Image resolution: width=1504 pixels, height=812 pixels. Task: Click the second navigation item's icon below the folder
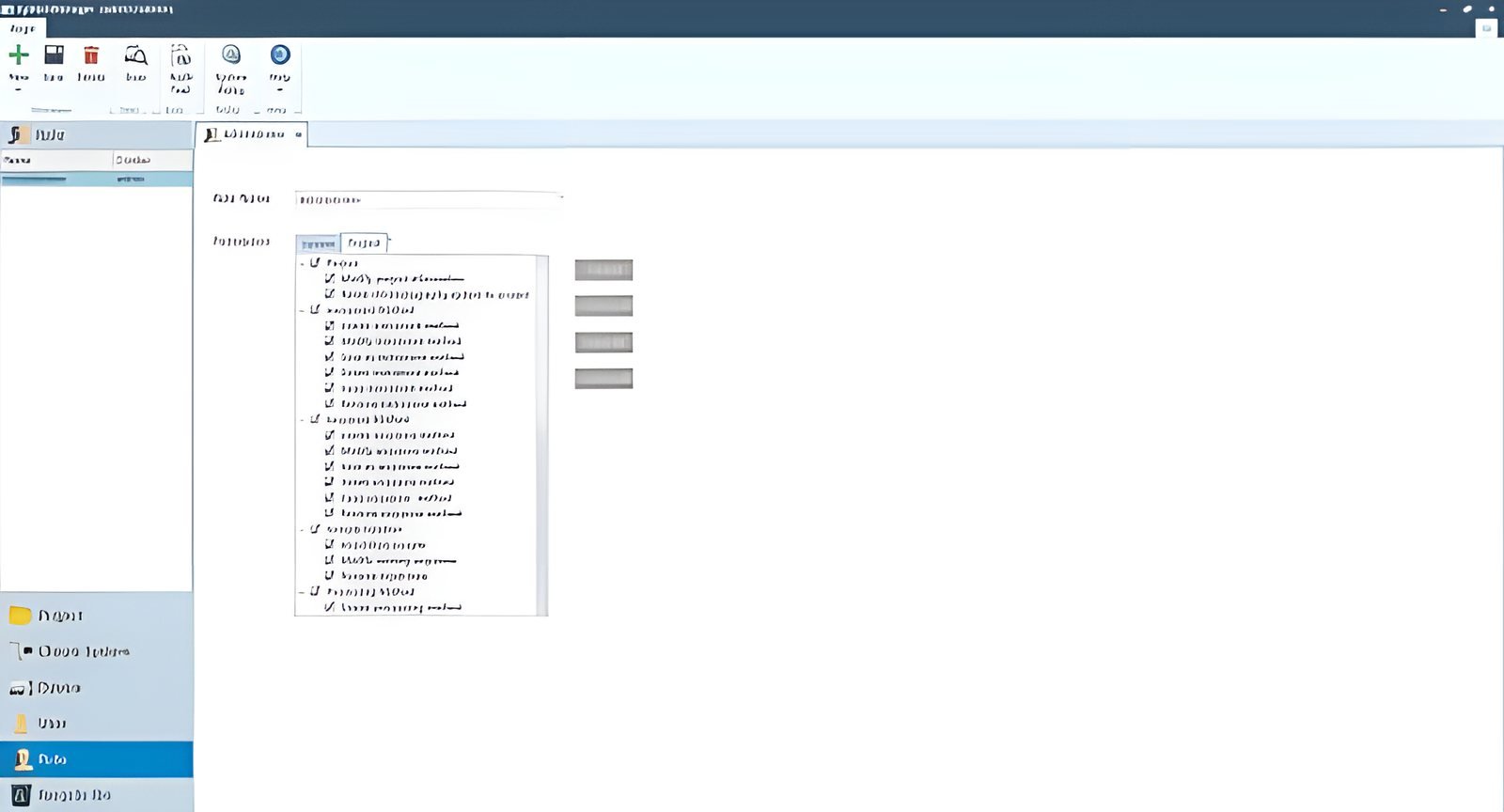(22, 651)
